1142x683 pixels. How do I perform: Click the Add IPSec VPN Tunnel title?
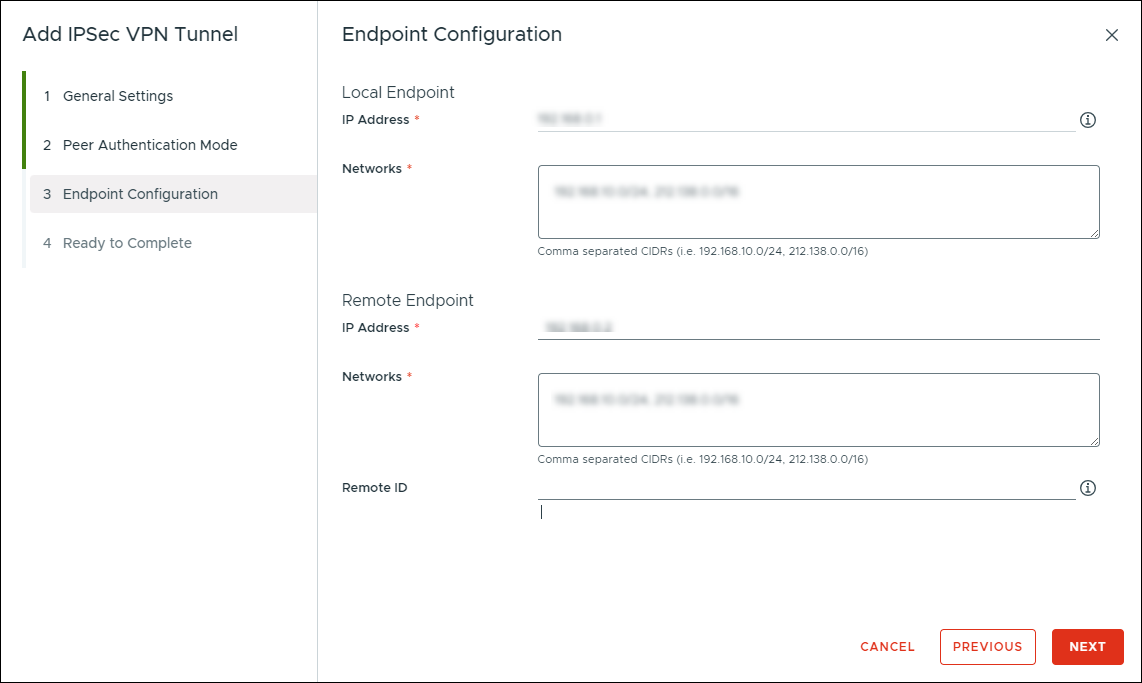130,33
